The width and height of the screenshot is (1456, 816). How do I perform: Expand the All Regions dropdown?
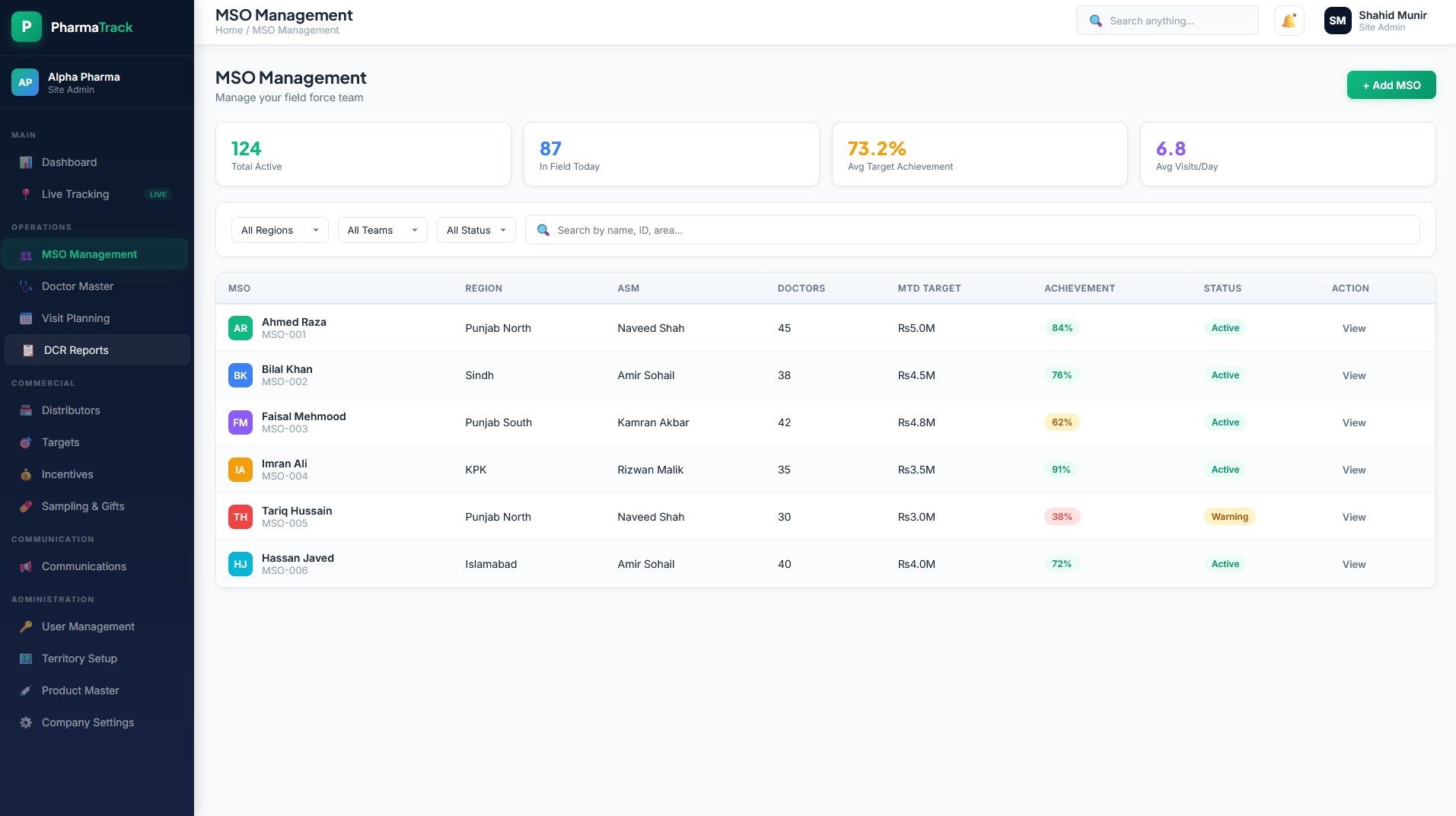pos(279,230)
